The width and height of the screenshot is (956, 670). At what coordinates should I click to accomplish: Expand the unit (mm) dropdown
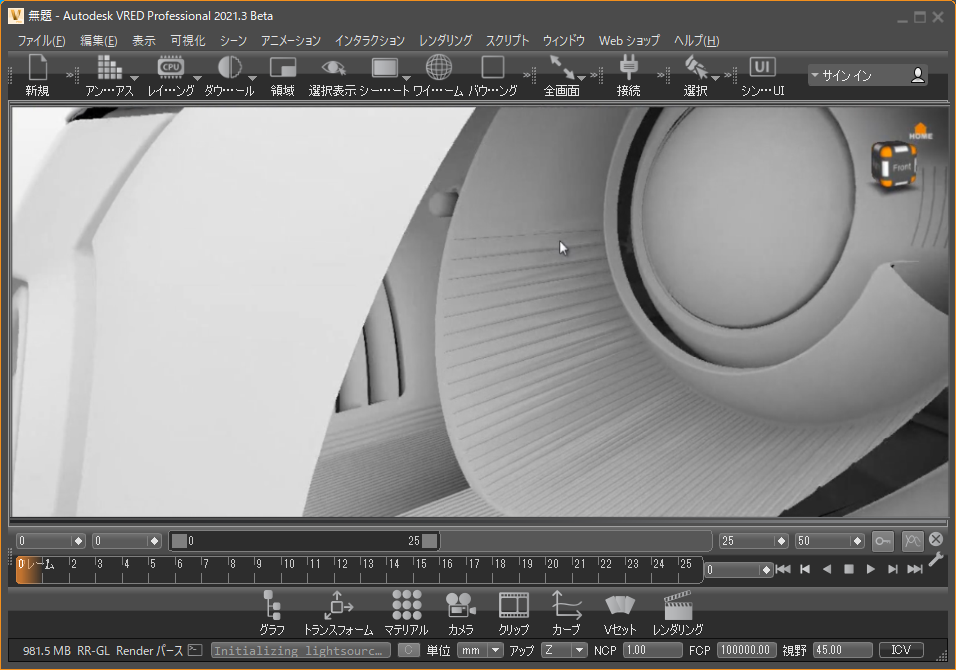[495, 650]
